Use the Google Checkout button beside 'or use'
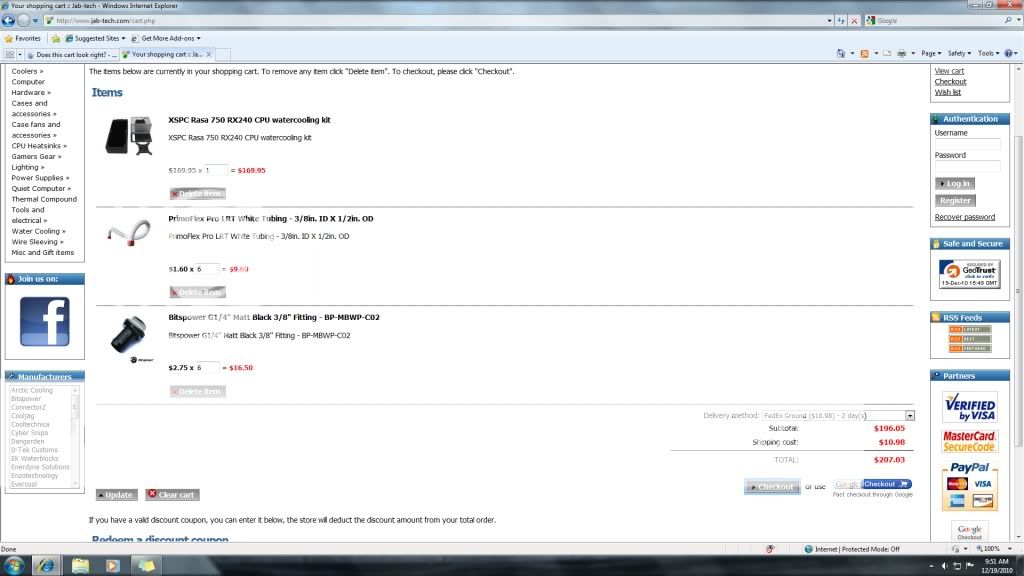The width and height of the screenshot is (1024, 576). click(872, 484)
